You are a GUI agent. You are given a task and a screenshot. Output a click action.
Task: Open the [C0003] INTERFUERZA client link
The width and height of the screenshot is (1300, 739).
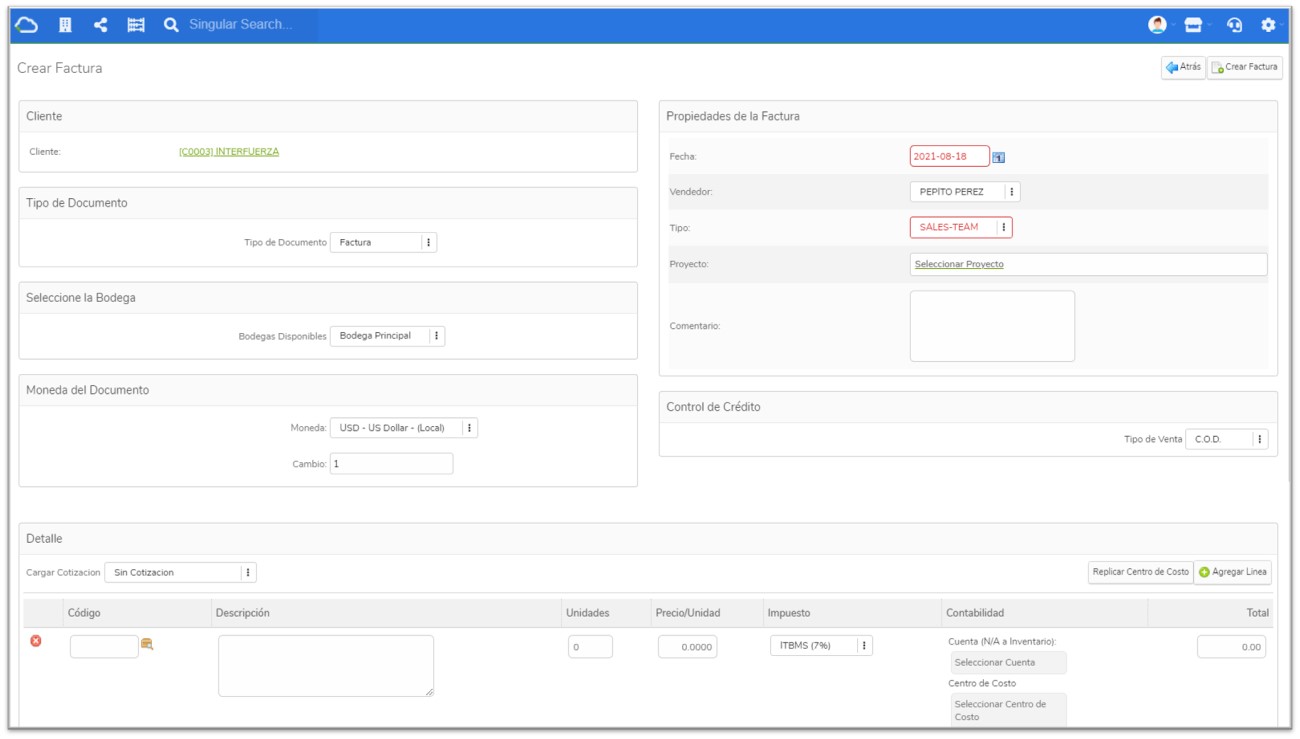point(229,152)
